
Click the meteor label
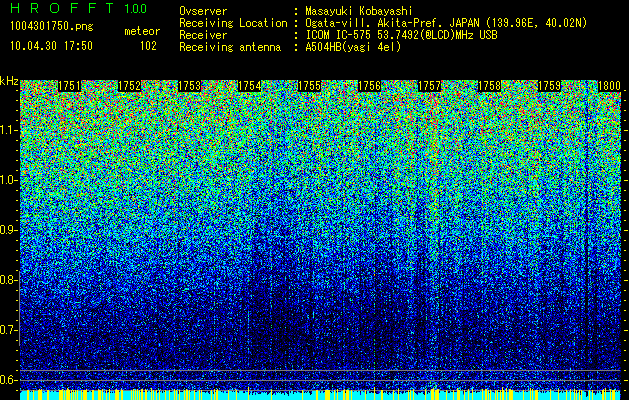click(x=142, y=31)
